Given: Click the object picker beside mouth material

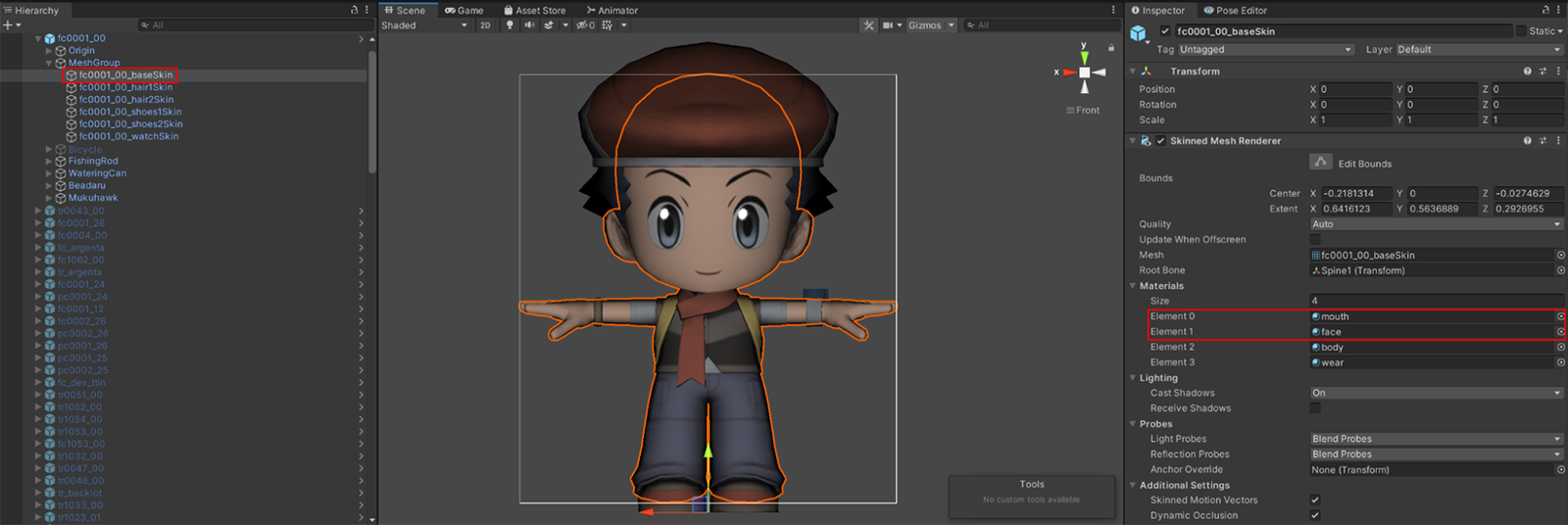Looking at the screenshot, I should (x=1560, y=316).
